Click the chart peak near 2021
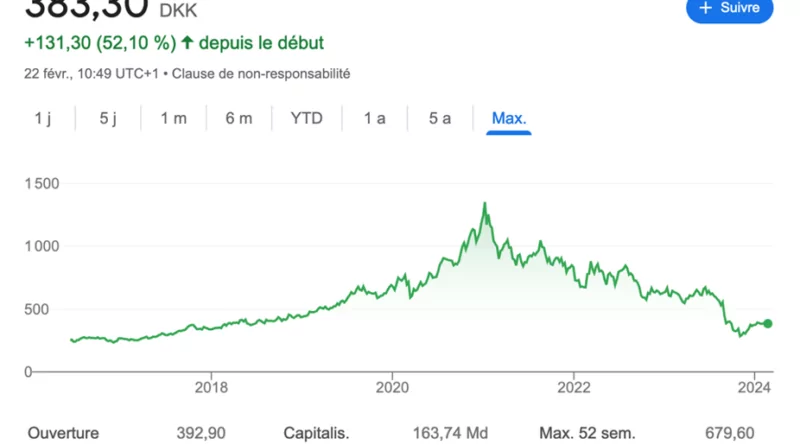The height and width of the screenshot is (445, 800). [485, 204]
